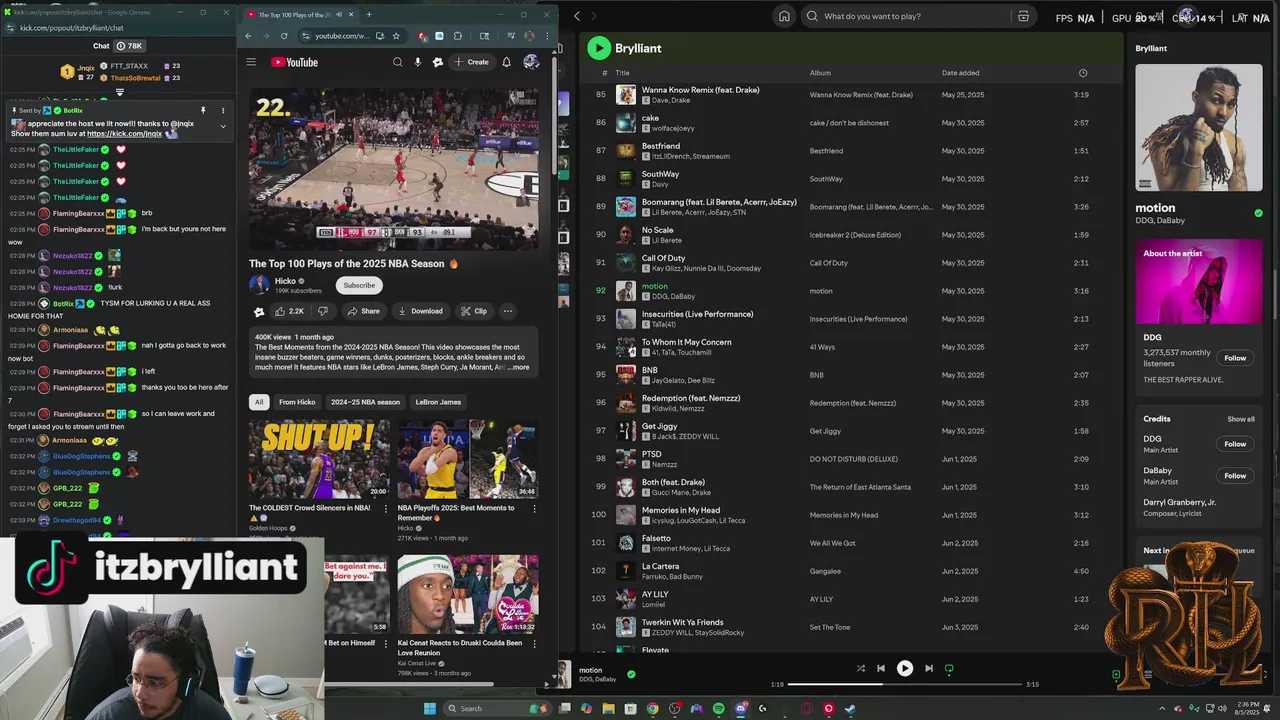The image size is (1280, 720).
Task: Expand video description with ...more
Action: point(517,367)
